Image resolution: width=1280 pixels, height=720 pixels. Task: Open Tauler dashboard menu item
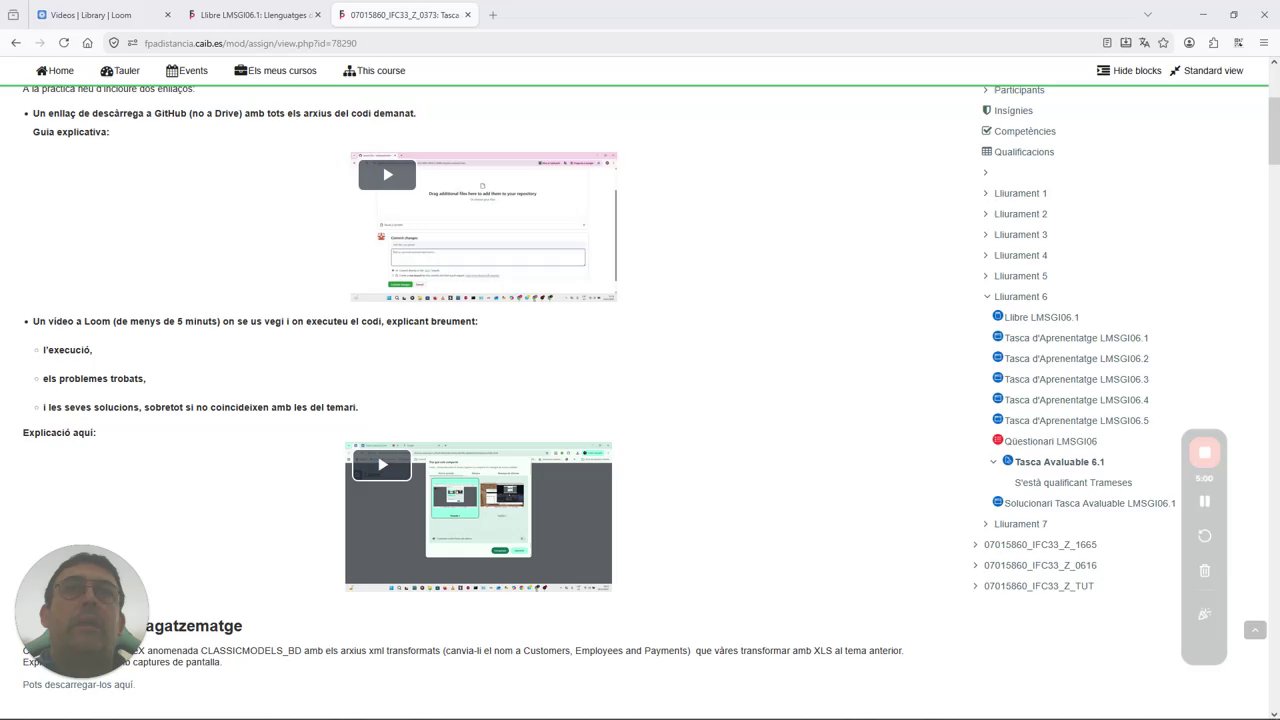point(120,71)
